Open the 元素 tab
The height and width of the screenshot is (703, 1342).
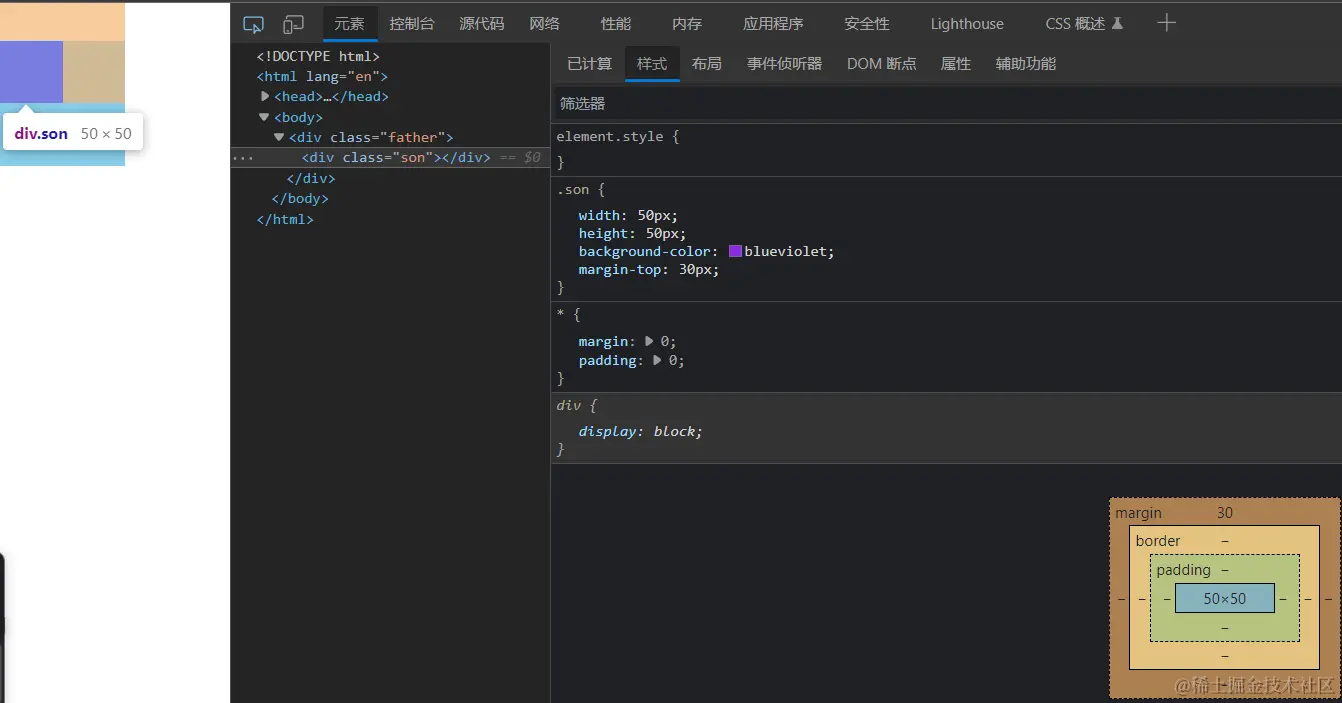coord(350,24)
